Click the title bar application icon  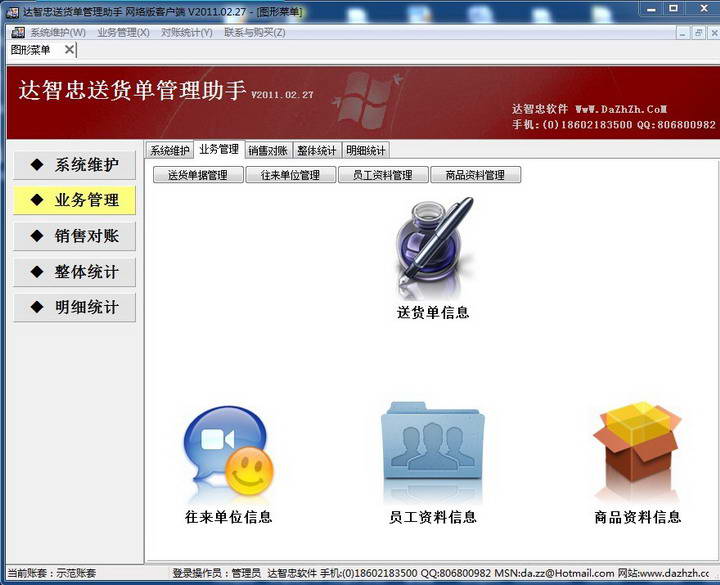pyautogui.click(x=12, y=12)
